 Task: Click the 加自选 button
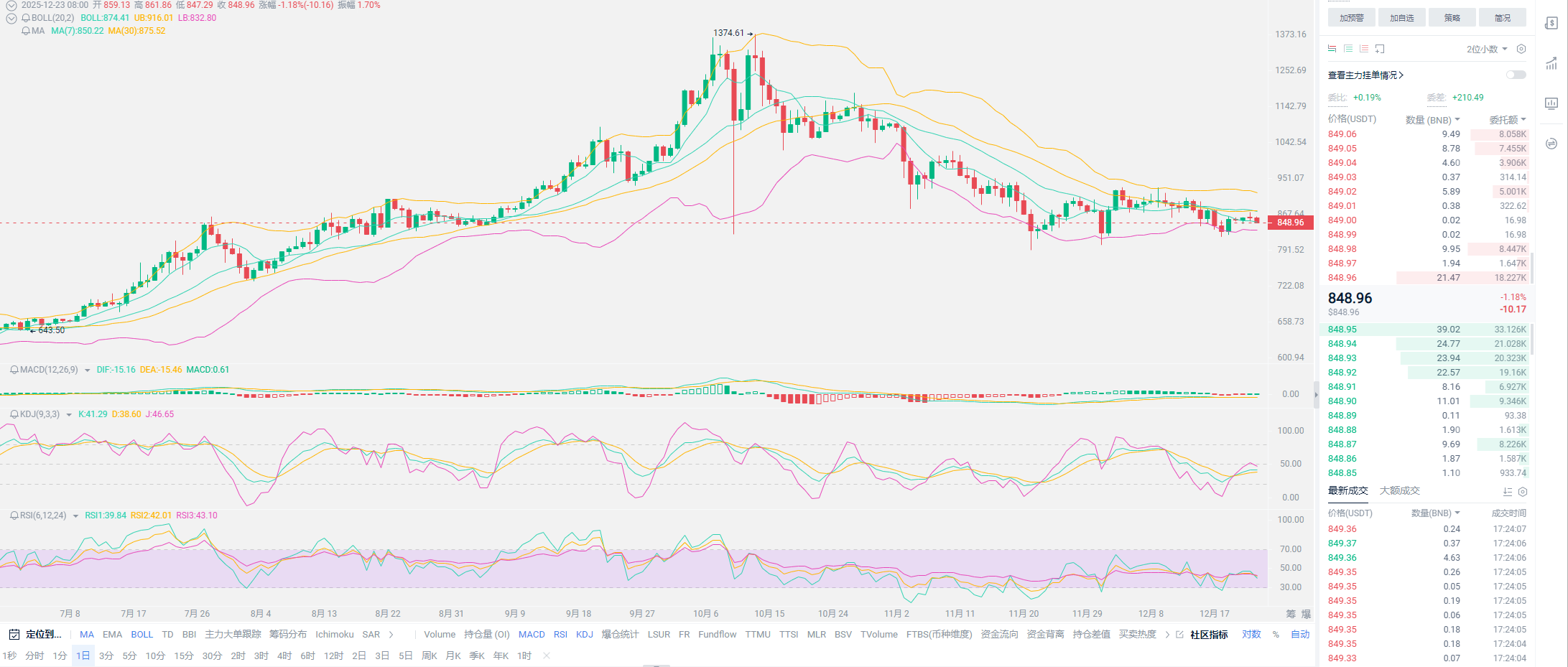1401,18
